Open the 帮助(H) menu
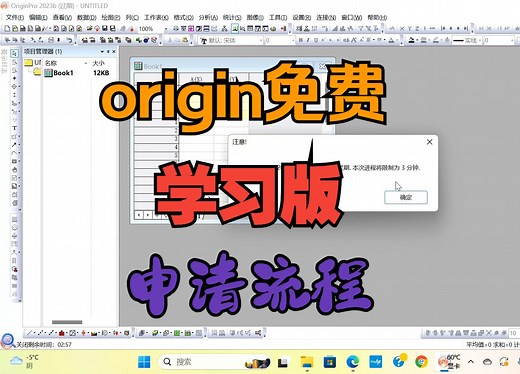Screen dimensions: 520x374 [377, 17]
